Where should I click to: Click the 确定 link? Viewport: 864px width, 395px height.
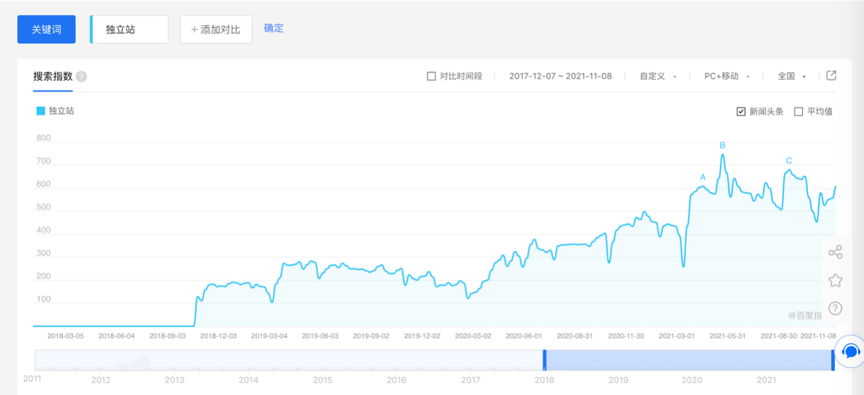[x=274, y=28]
